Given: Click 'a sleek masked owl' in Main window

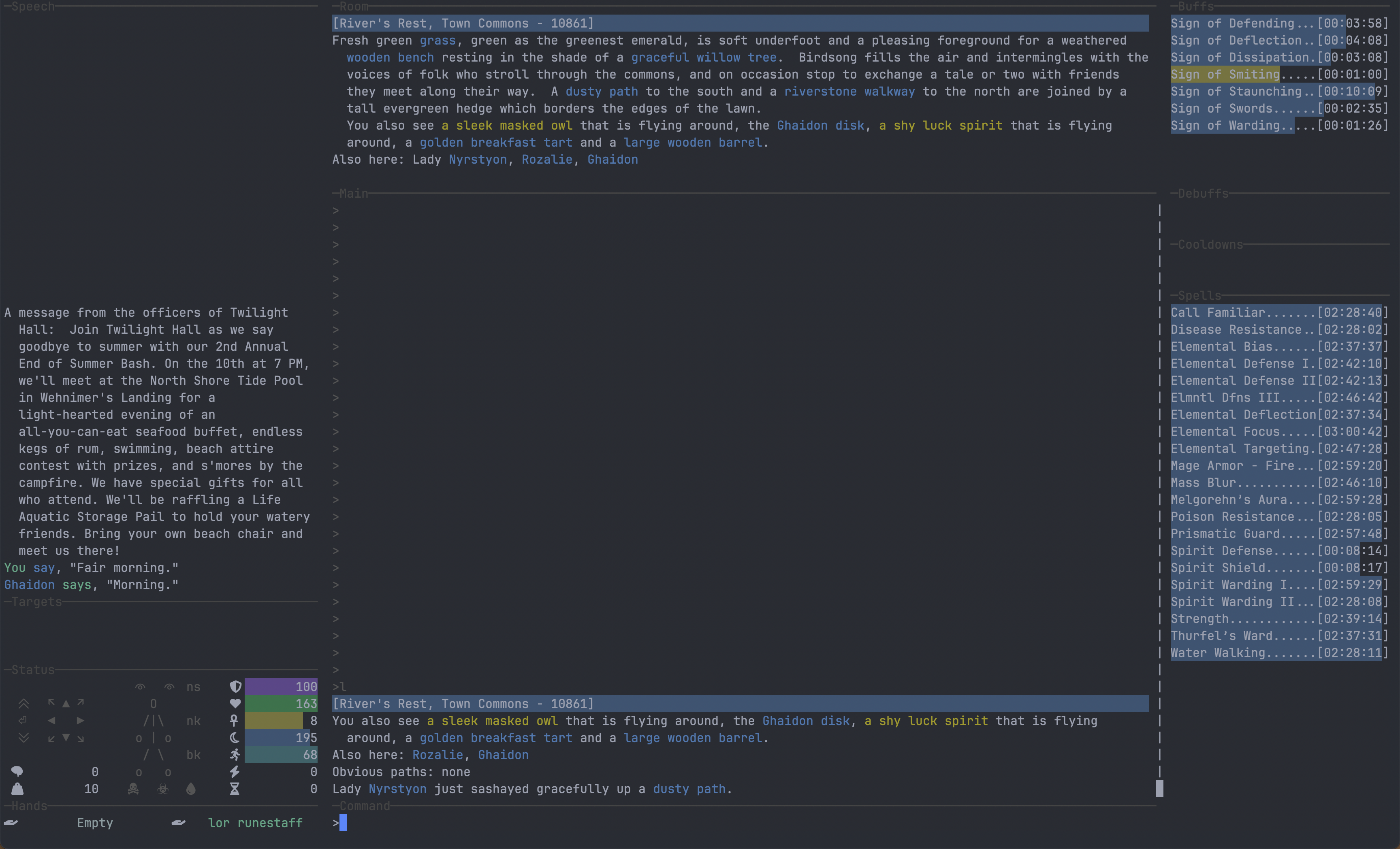Looking at the screenshot, I should tap(492, 721).
